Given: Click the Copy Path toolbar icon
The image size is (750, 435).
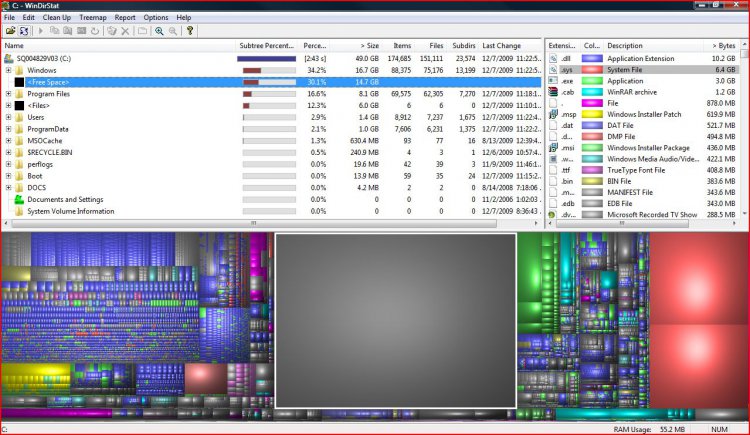Looking at the screenshot, I should click(55, 31).
